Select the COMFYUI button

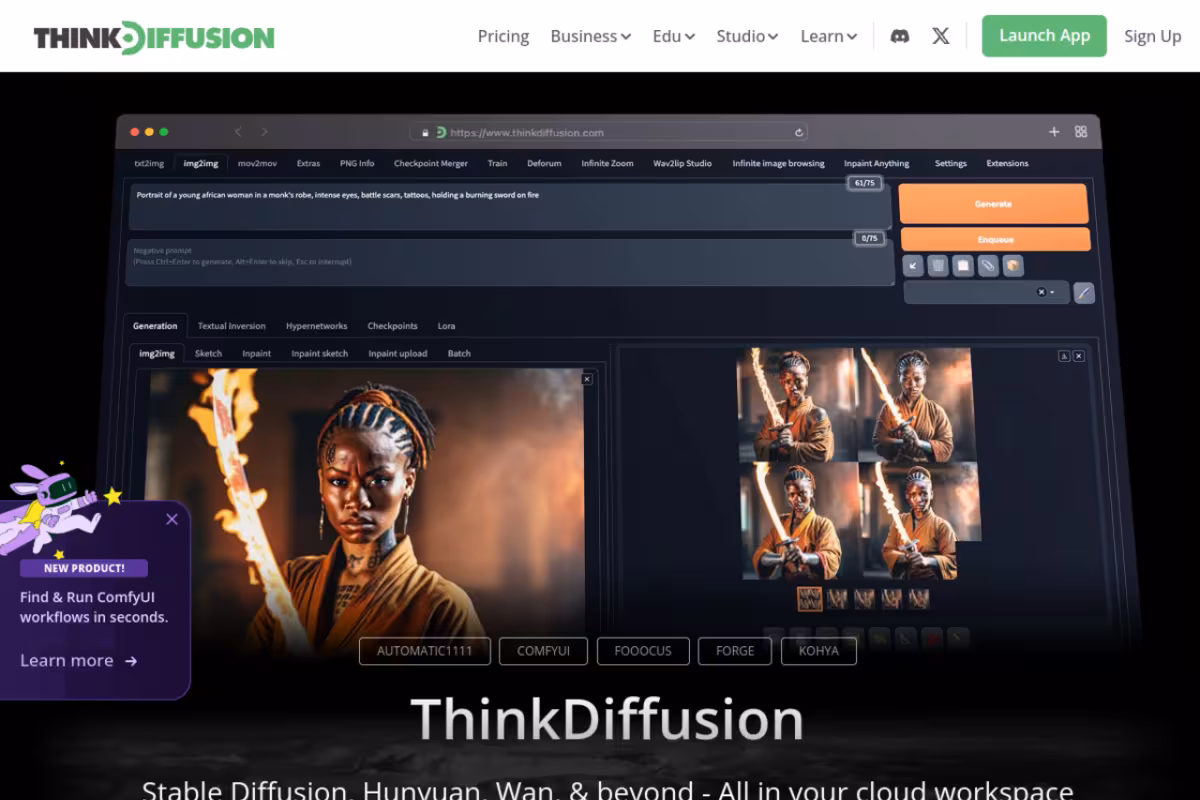(x=543, y=651)
